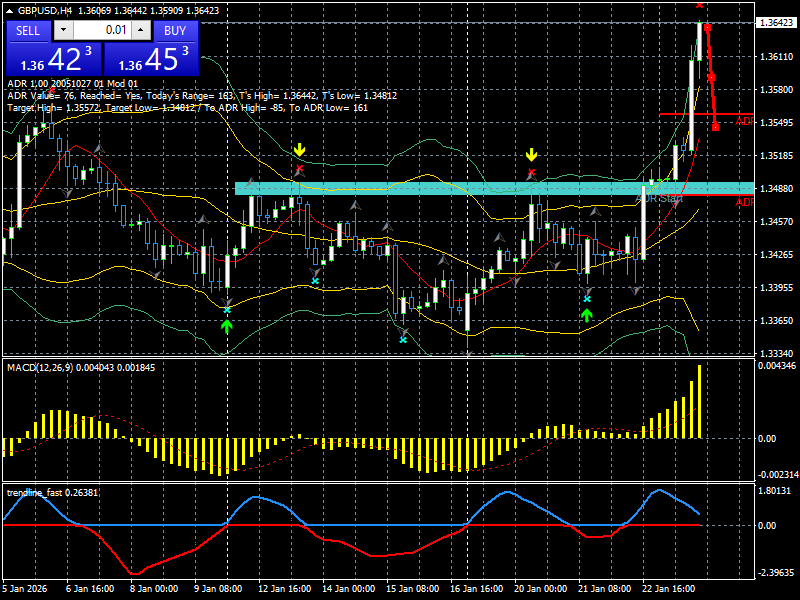This screenshot has height=600, width=800.
Task: Select the top square of the red projection line
Action: tap(707, 28)
